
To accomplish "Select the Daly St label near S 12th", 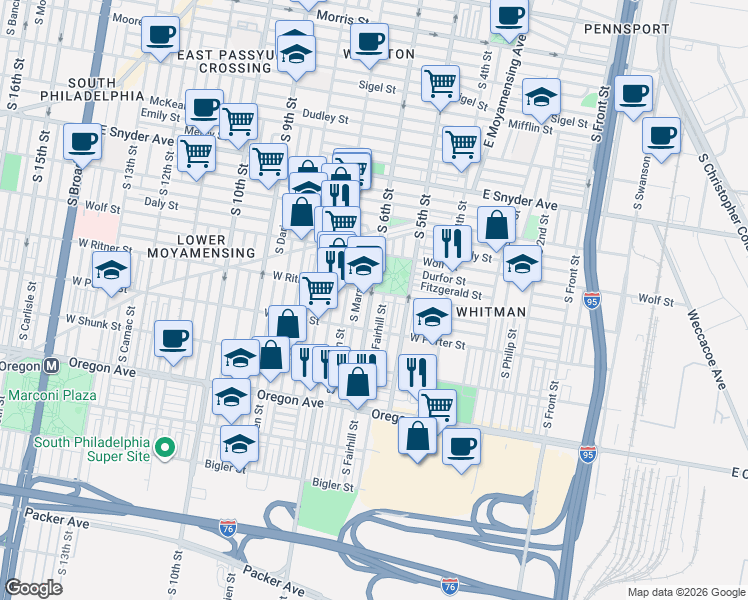I will (161, 204).
